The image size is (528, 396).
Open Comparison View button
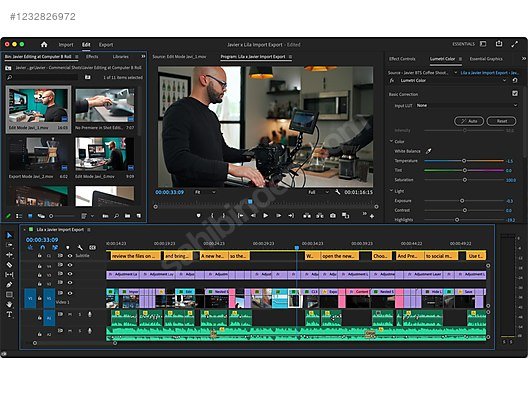click(x=345, y=216)
